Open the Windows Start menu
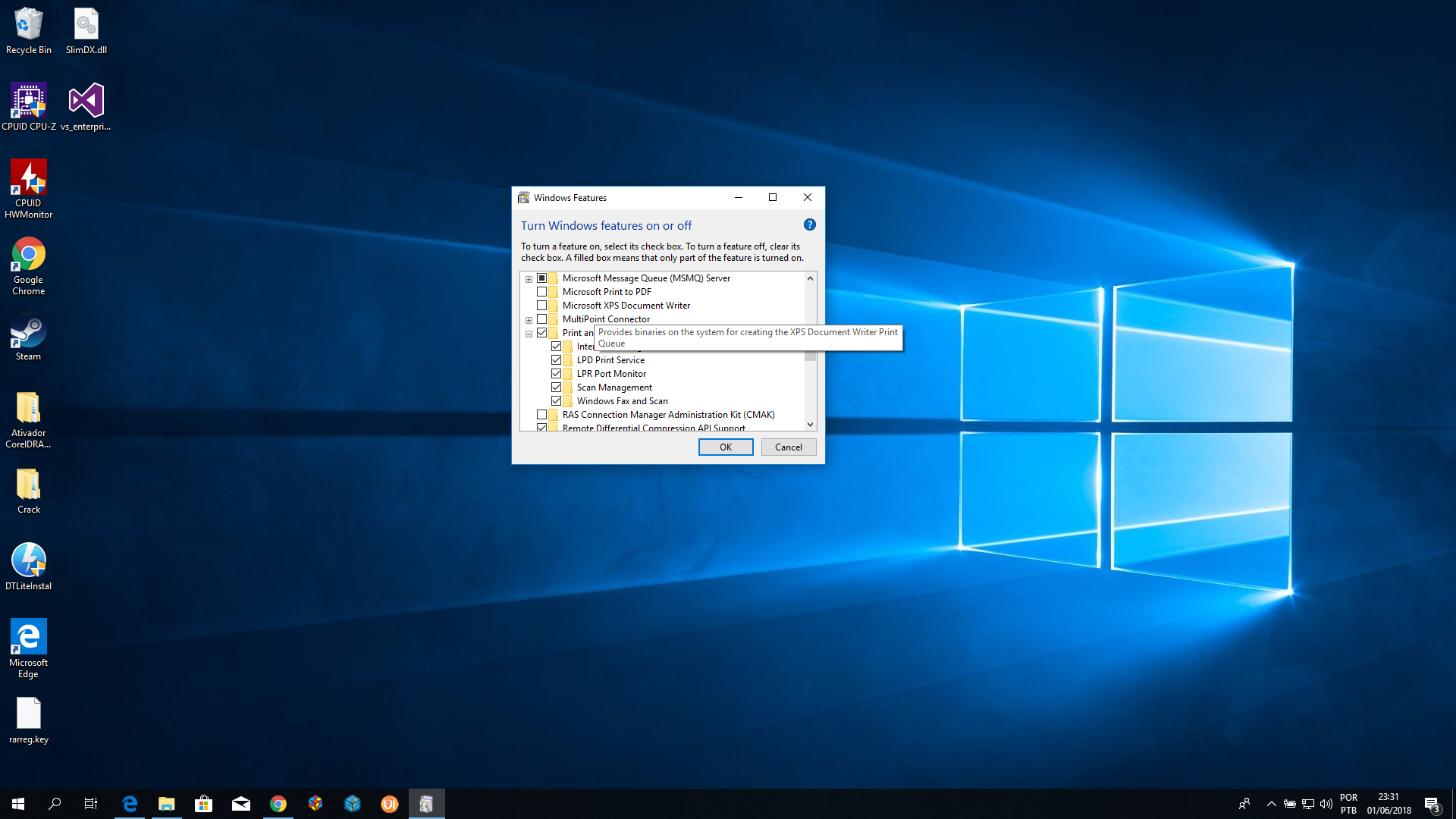 click(18, 804)
